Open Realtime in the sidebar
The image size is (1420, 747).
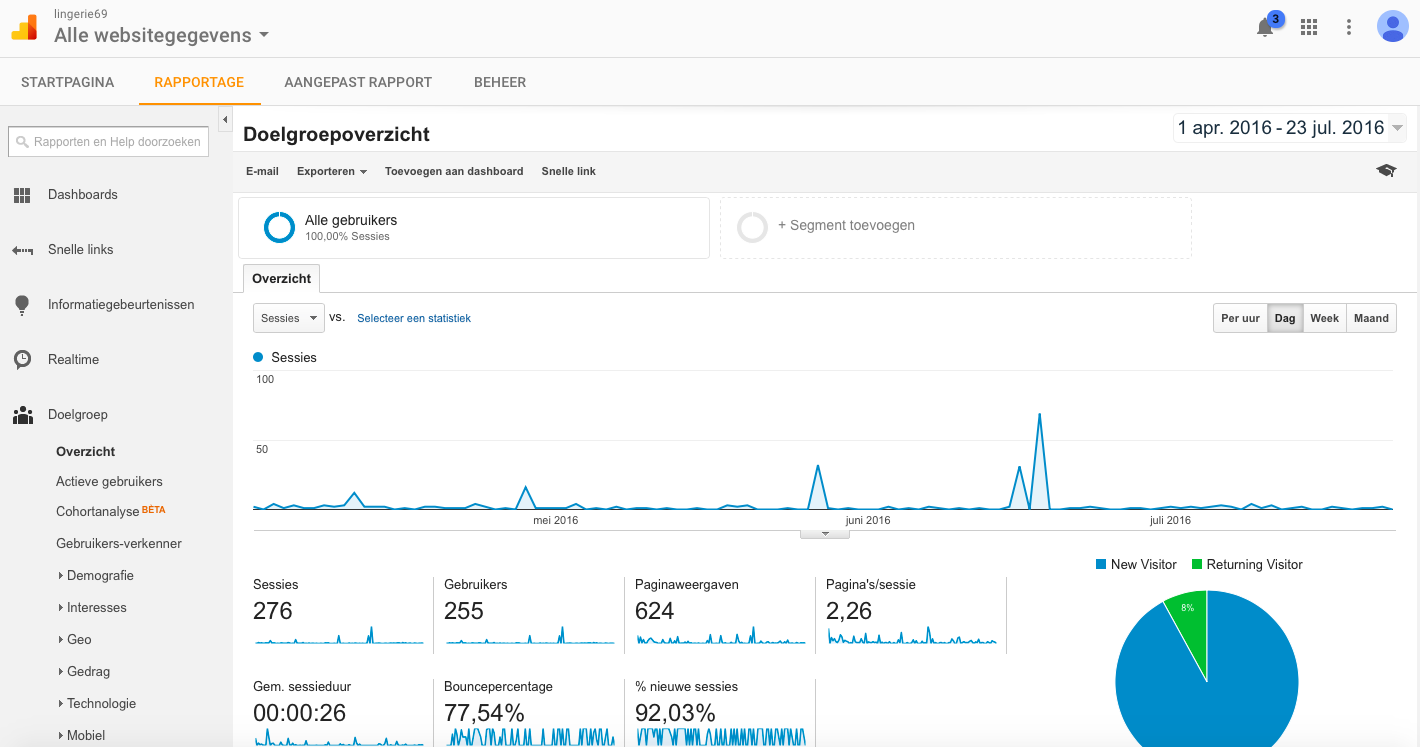pos(73,360)
